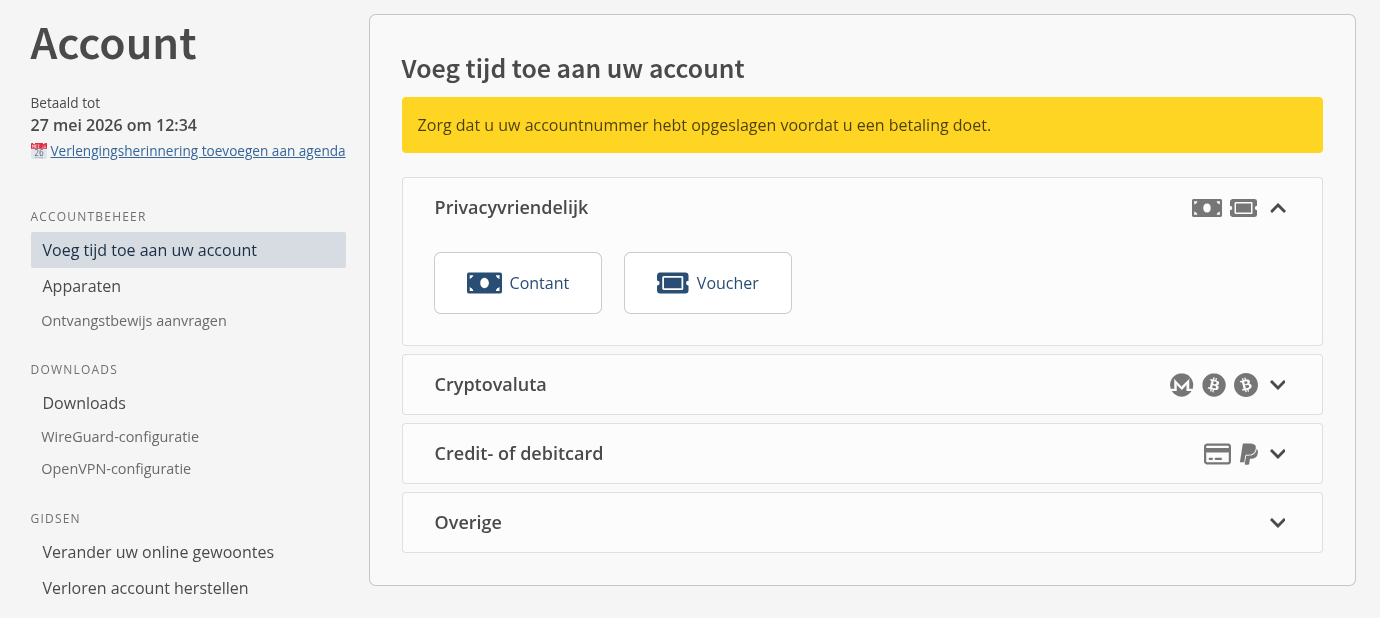The width and height of the screenshot is (1380, 618).
Task: Open Verloren account herstellen guide
Action: (x=145, y=588)
